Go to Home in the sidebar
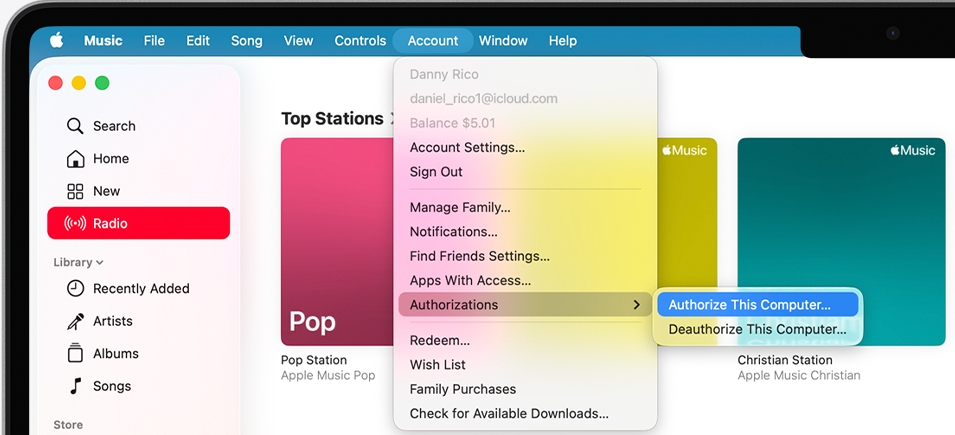955x435 pixels. coord(138,158)
